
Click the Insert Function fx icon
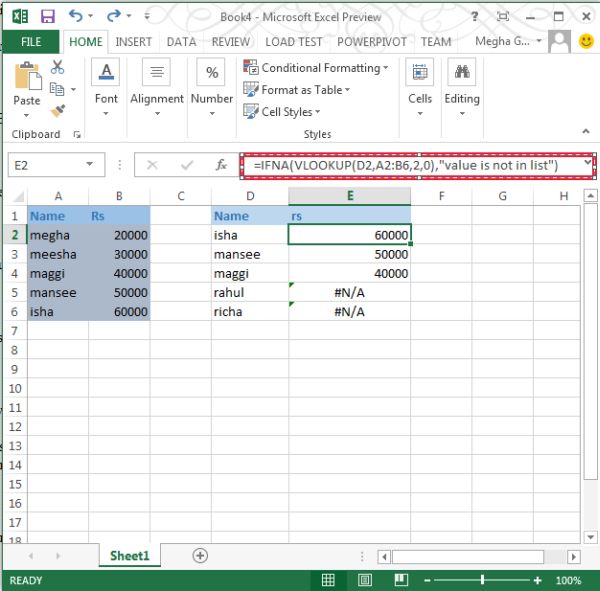pyautogui.click(x=221, y=165)
